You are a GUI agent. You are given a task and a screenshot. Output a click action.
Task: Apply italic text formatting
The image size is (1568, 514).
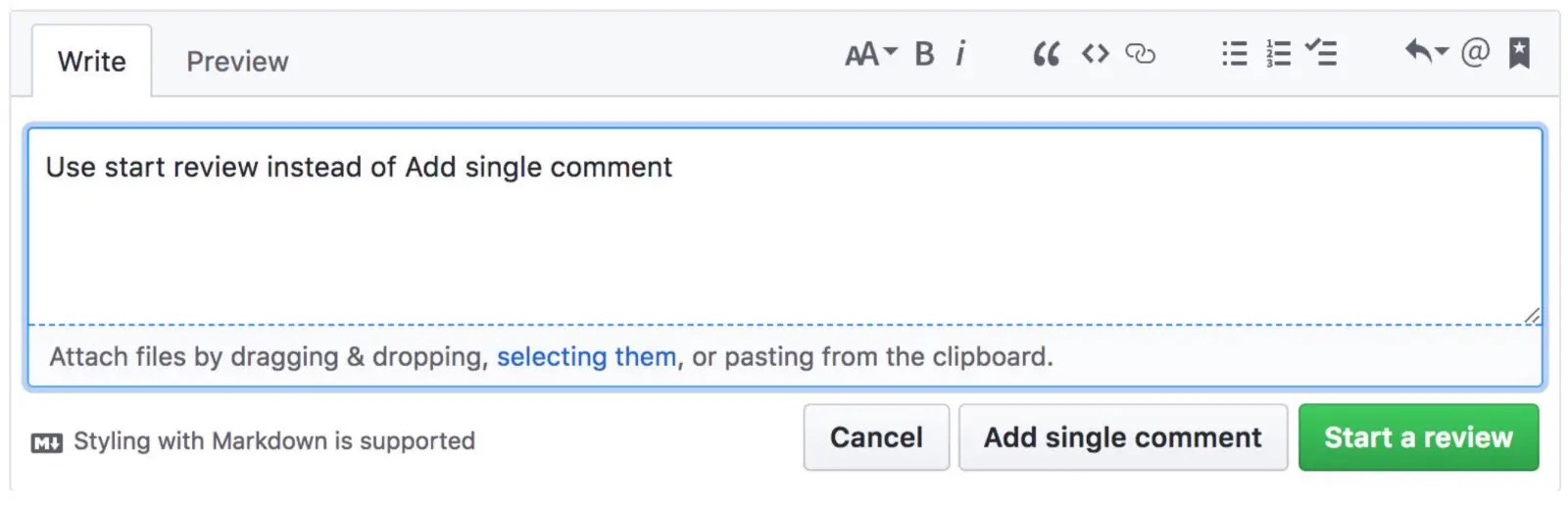(961, 54)
